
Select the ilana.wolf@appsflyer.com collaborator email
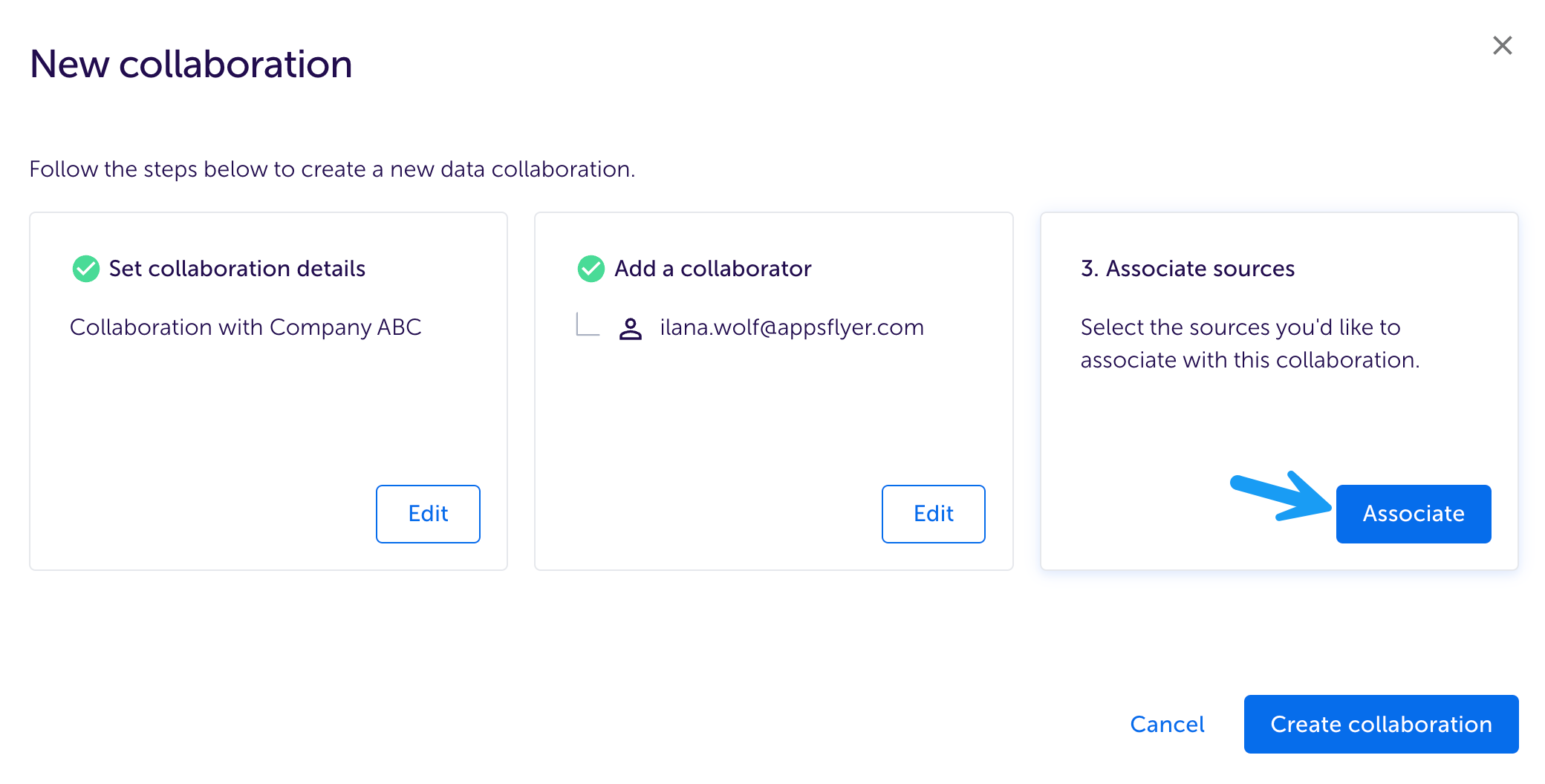[792, 327]
